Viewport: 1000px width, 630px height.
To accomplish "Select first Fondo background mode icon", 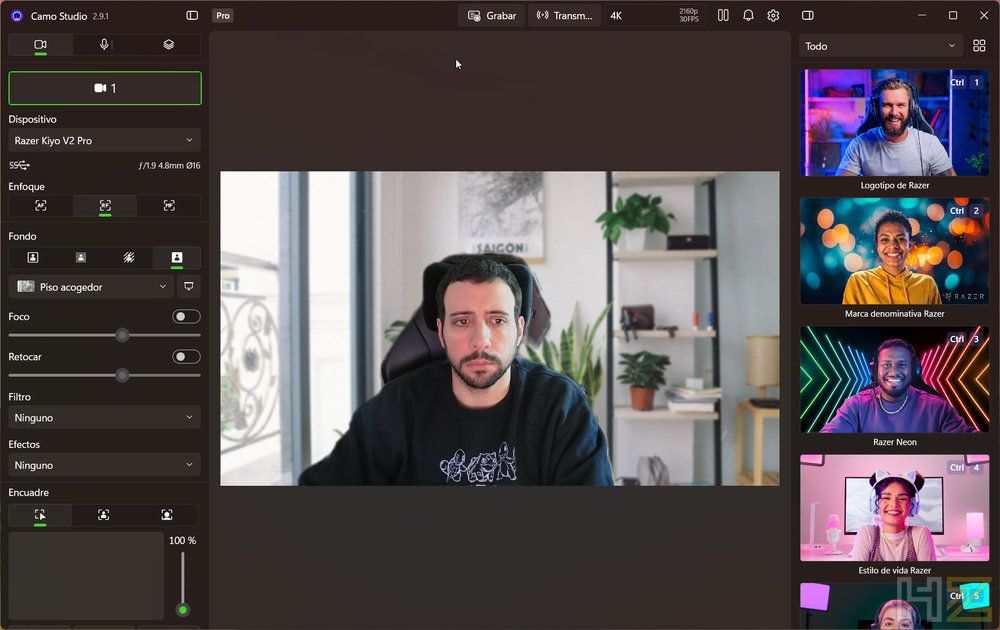I will point(33,258).
